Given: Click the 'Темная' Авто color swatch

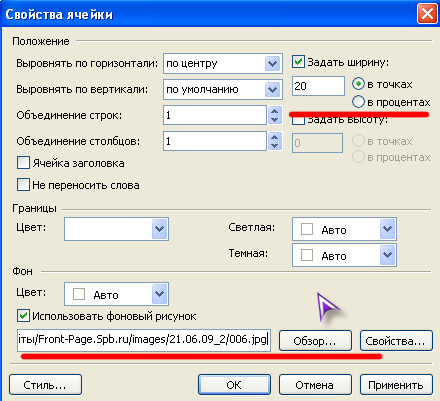Looking at the screenshot, I should tap(307, 255).
